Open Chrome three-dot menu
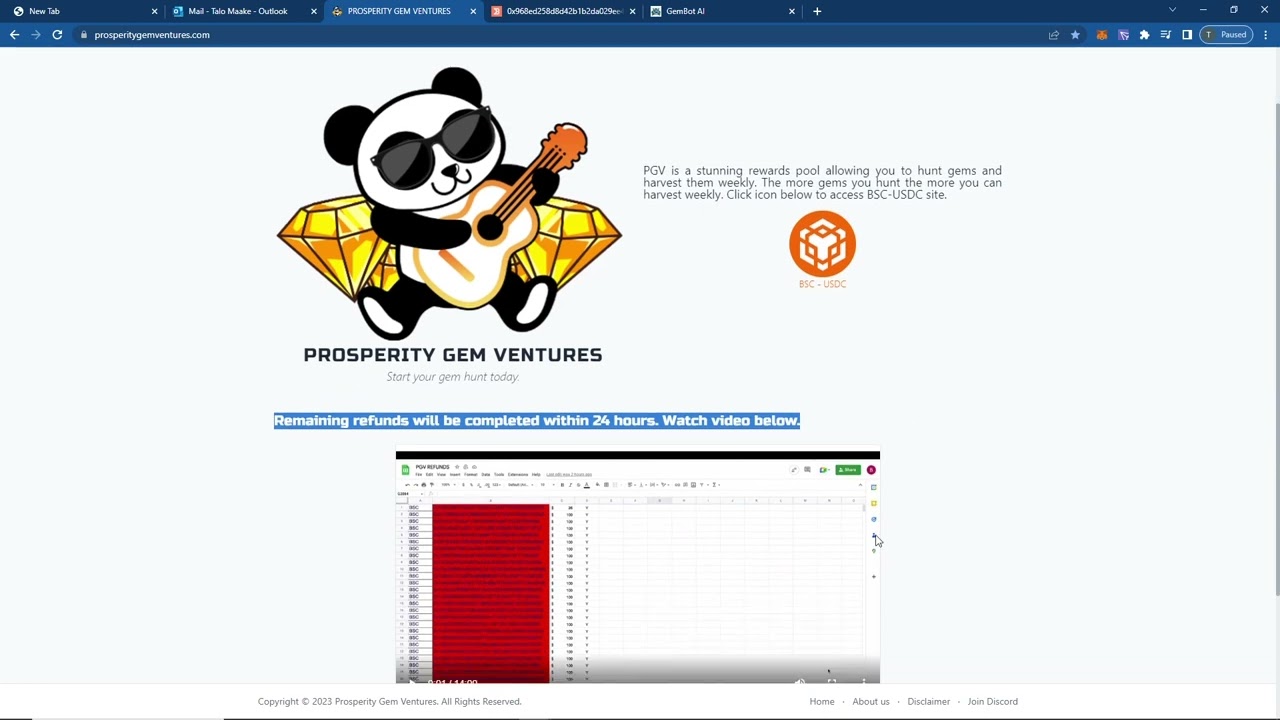This screenshot has height=720, width=1280. tap(1266, 35)
